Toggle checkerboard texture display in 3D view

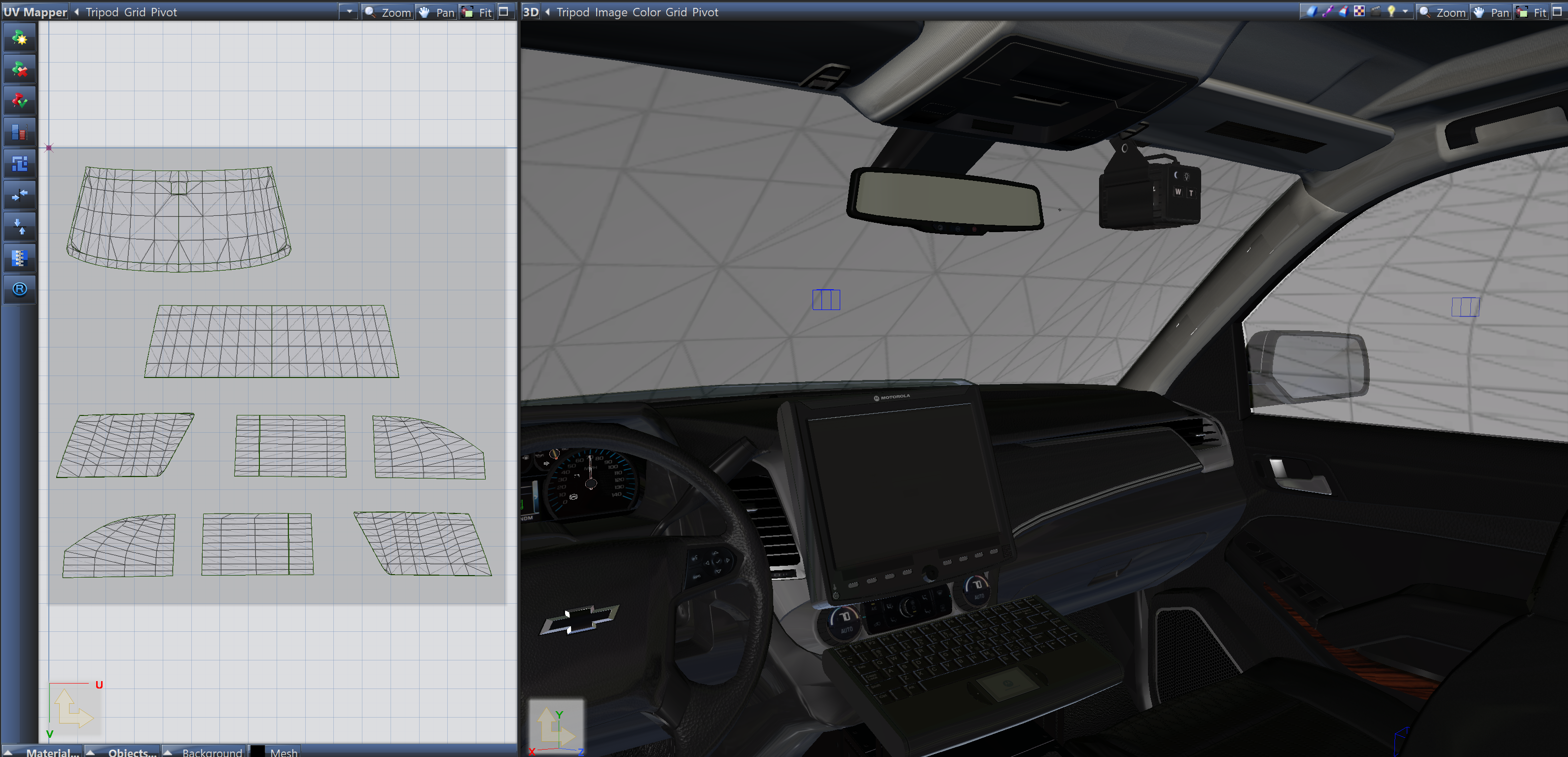[x=1359, y=11]
